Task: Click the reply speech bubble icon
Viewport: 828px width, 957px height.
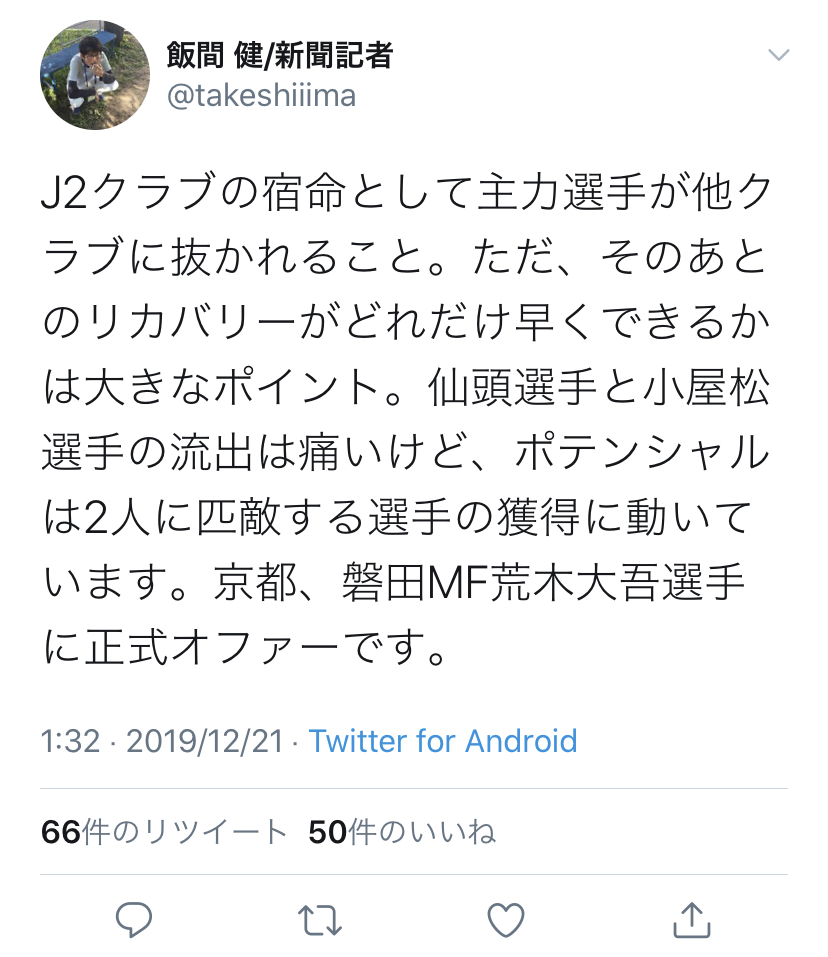Action: pos(133,918)
